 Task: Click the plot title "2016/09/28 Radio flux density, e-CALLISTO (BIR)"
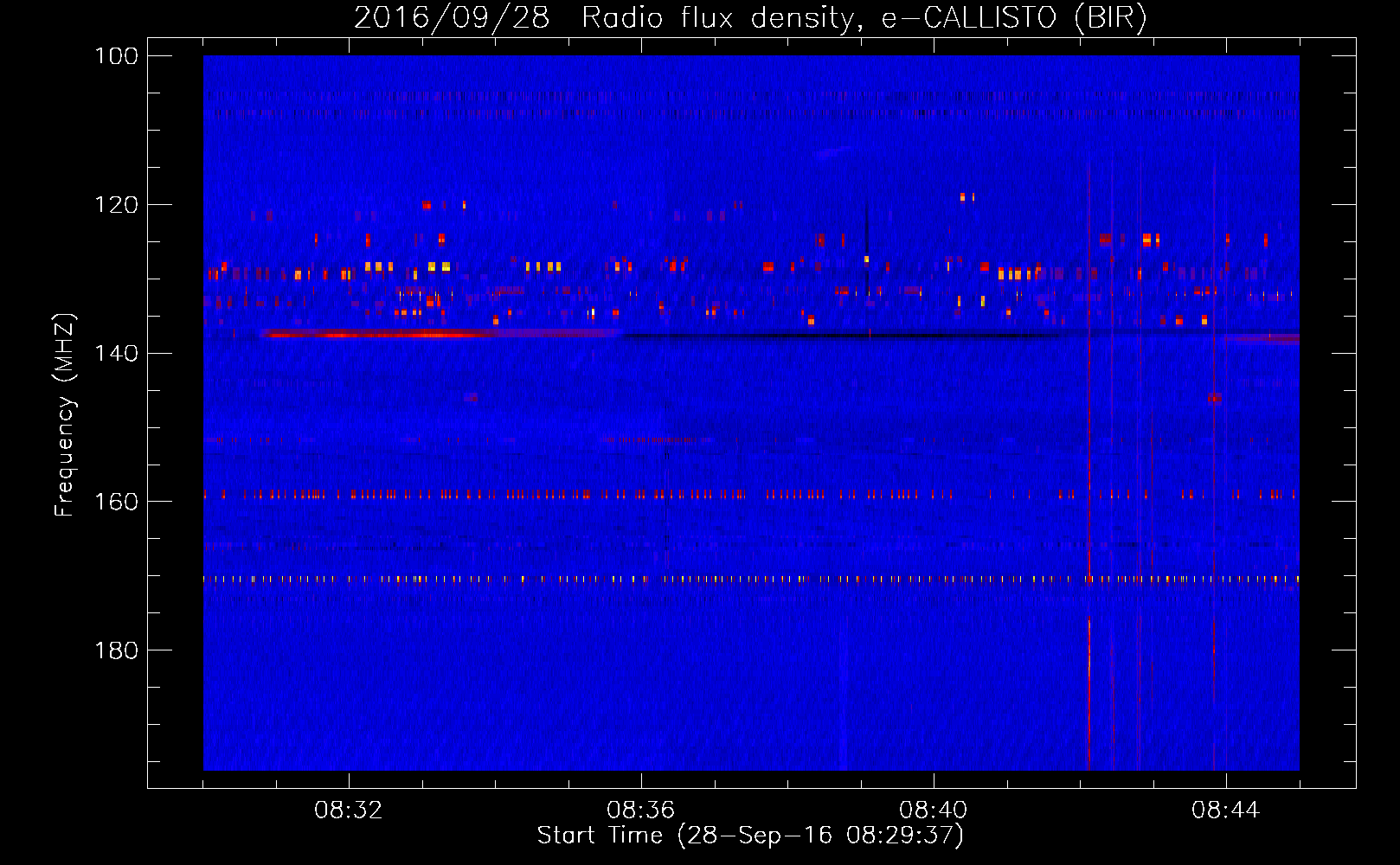pos(750,17)
